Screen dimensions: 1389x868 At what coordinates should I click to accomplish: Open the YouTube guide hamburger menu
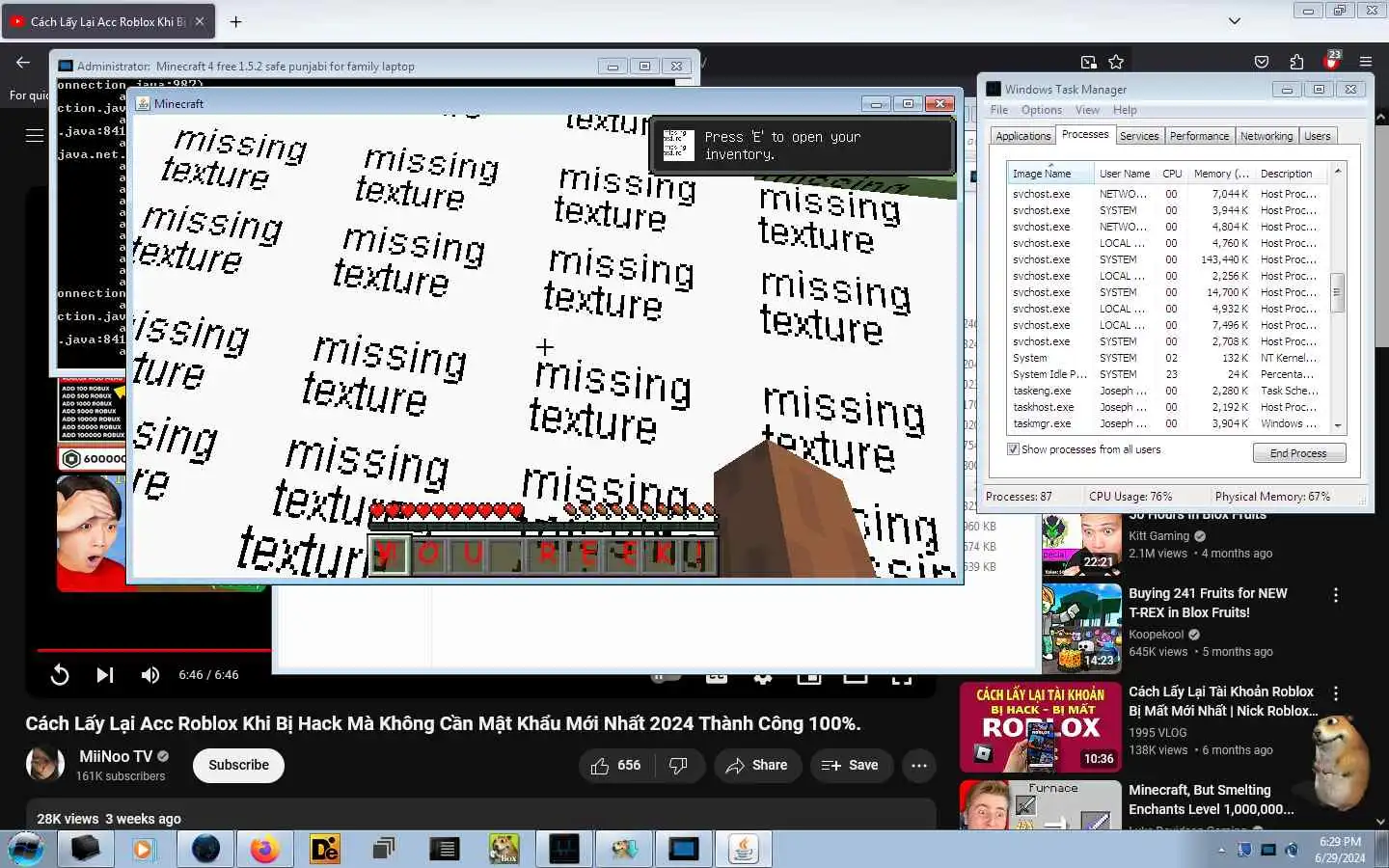coord(35,135)
